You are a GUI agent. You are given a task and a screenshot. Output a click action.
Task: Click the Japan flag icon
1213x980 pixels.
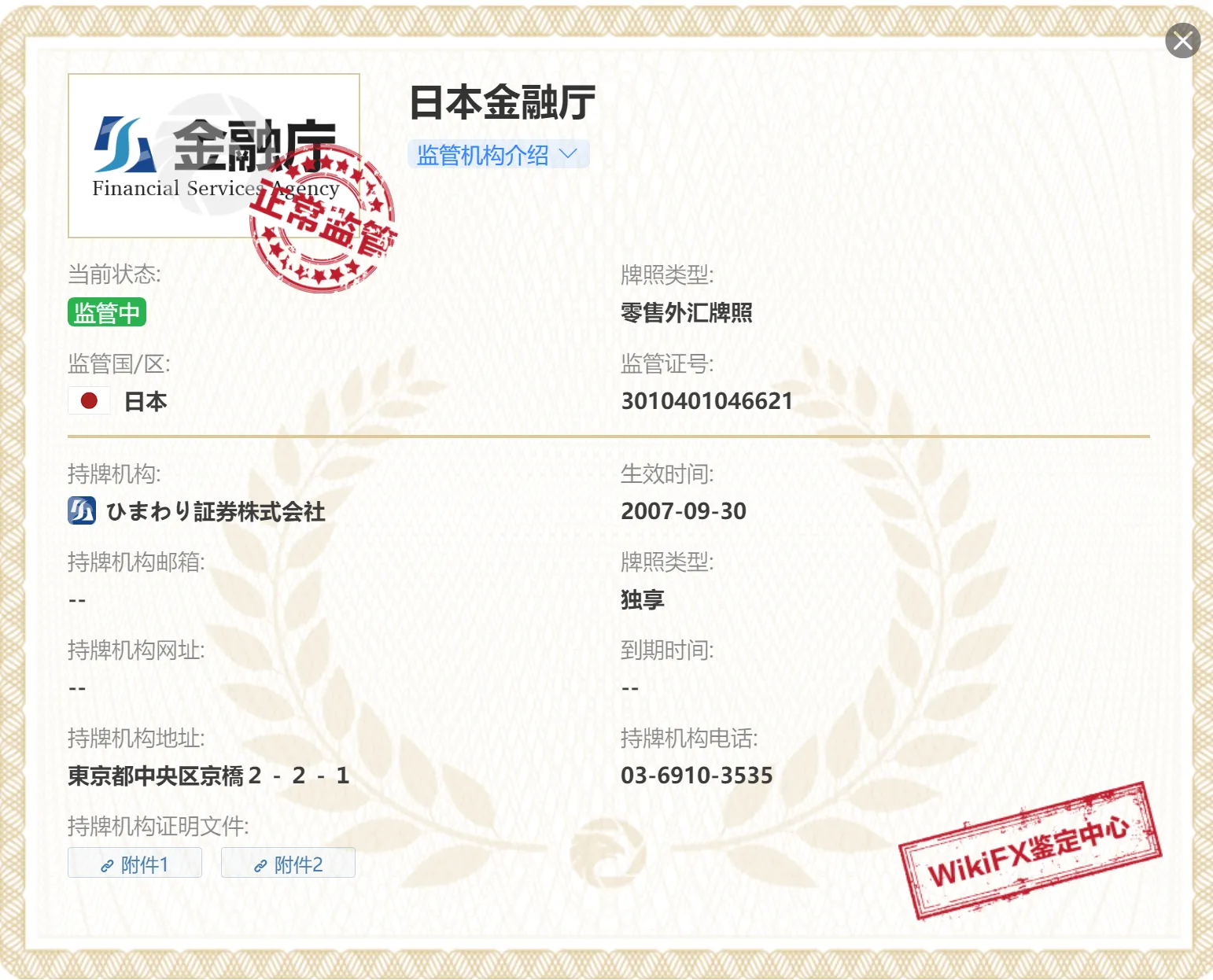[89, 401]
